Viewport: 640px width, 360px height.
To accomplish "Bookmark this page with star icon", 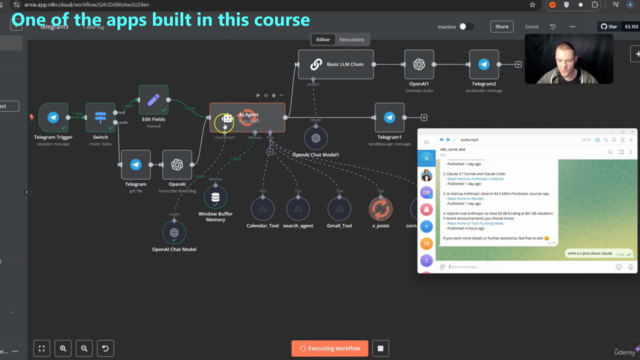I will click(x=532, y=5).
